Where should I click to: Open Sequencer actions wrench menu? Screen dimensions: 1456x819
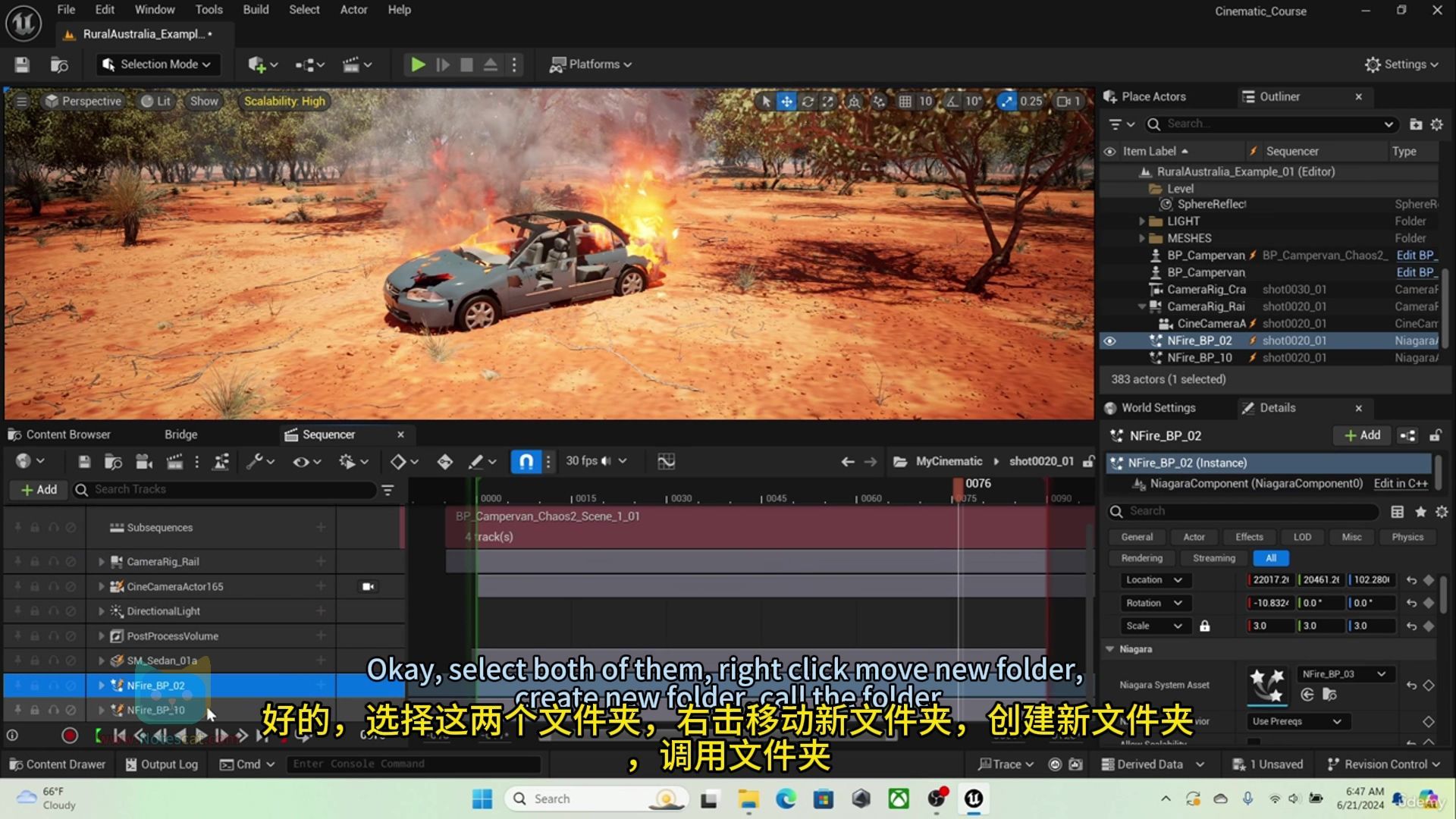pyautogui.click(x=259, y=461)
